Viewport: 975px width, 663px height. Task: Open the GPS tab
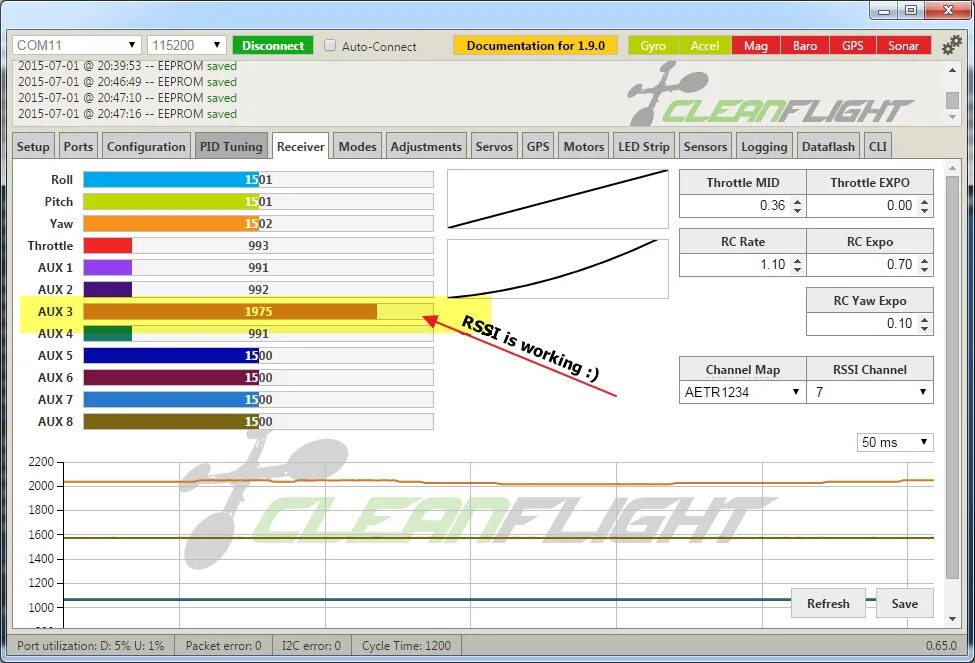pyautogui.click(x=538, y=147)
